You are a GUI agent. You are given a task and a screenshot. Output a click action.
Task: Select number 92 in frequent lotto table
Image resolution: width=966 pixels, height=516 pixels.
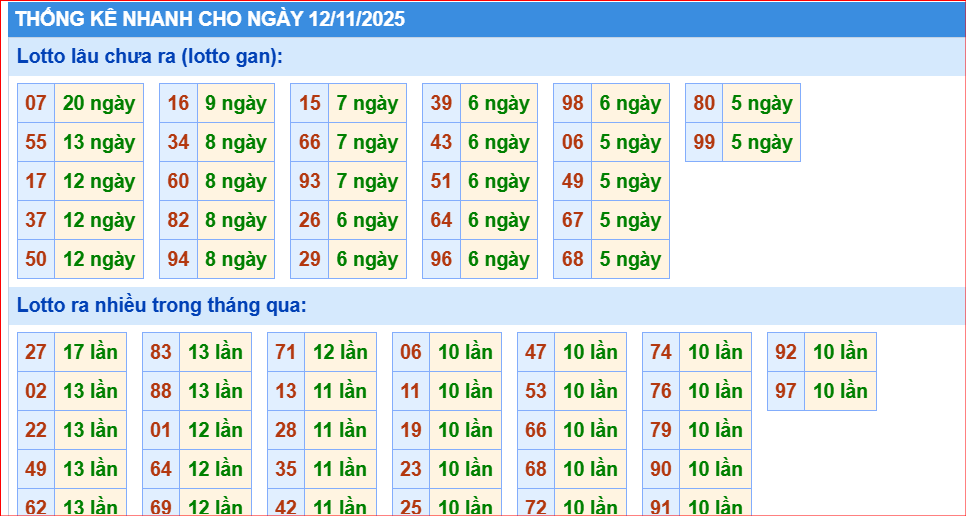pos(786,352)
